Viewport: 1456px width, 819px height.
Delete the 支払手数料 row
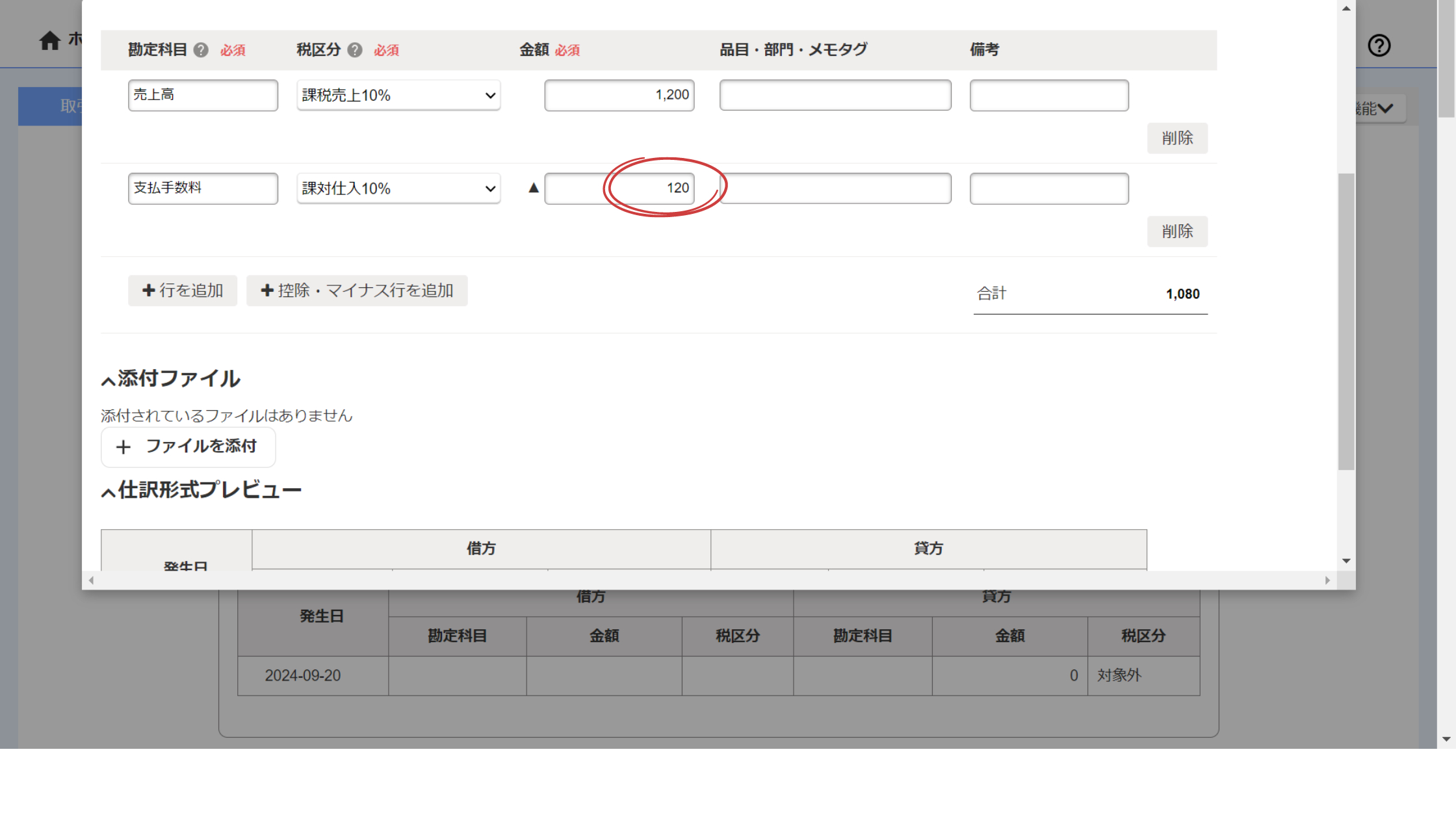click(x=1177, y=231)
